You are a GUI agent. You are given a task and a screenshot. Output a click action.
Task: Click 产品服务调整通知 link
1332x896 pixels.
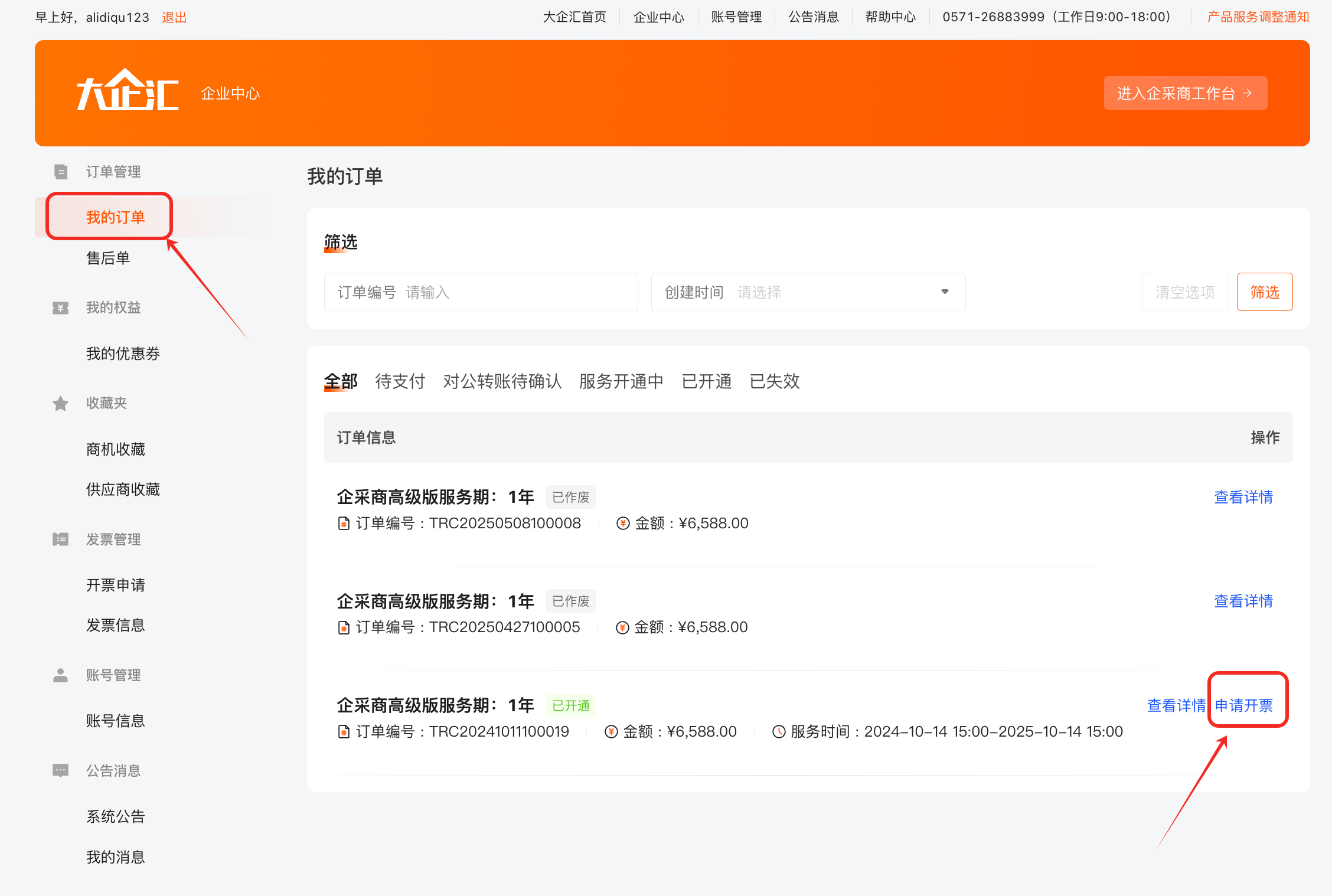tap(1258, 17)
